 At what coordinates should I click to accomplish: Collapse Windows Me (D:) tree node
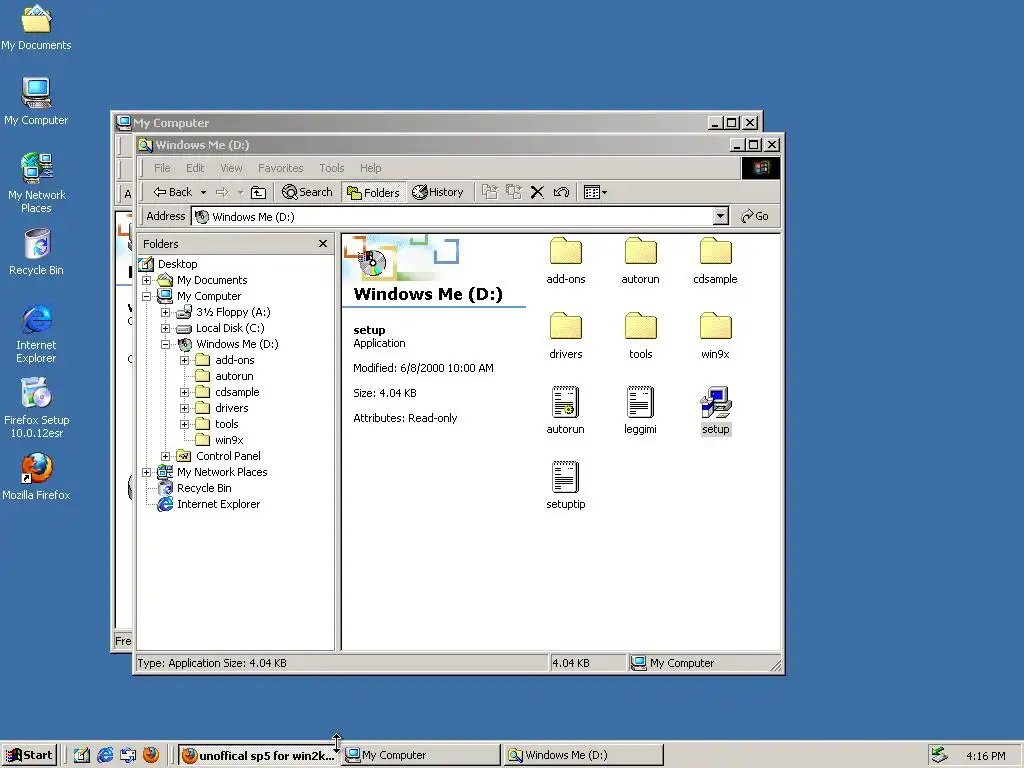[165, 344]
